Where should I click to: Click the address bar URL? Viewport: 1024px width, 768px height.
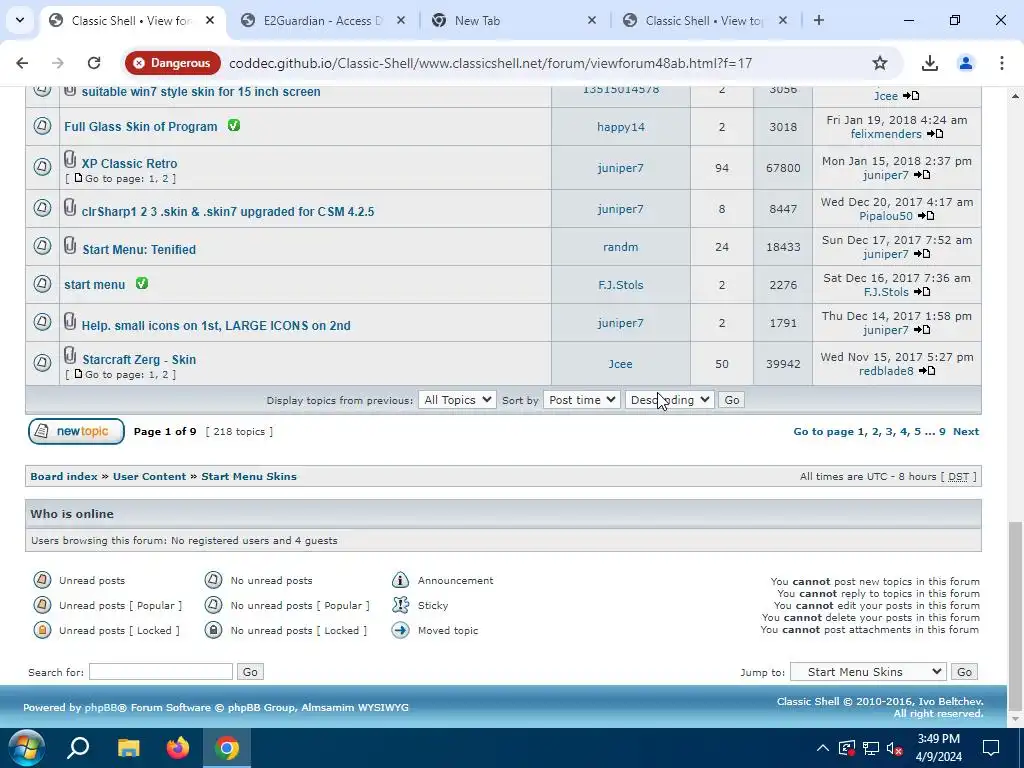[x=490, y=63]
